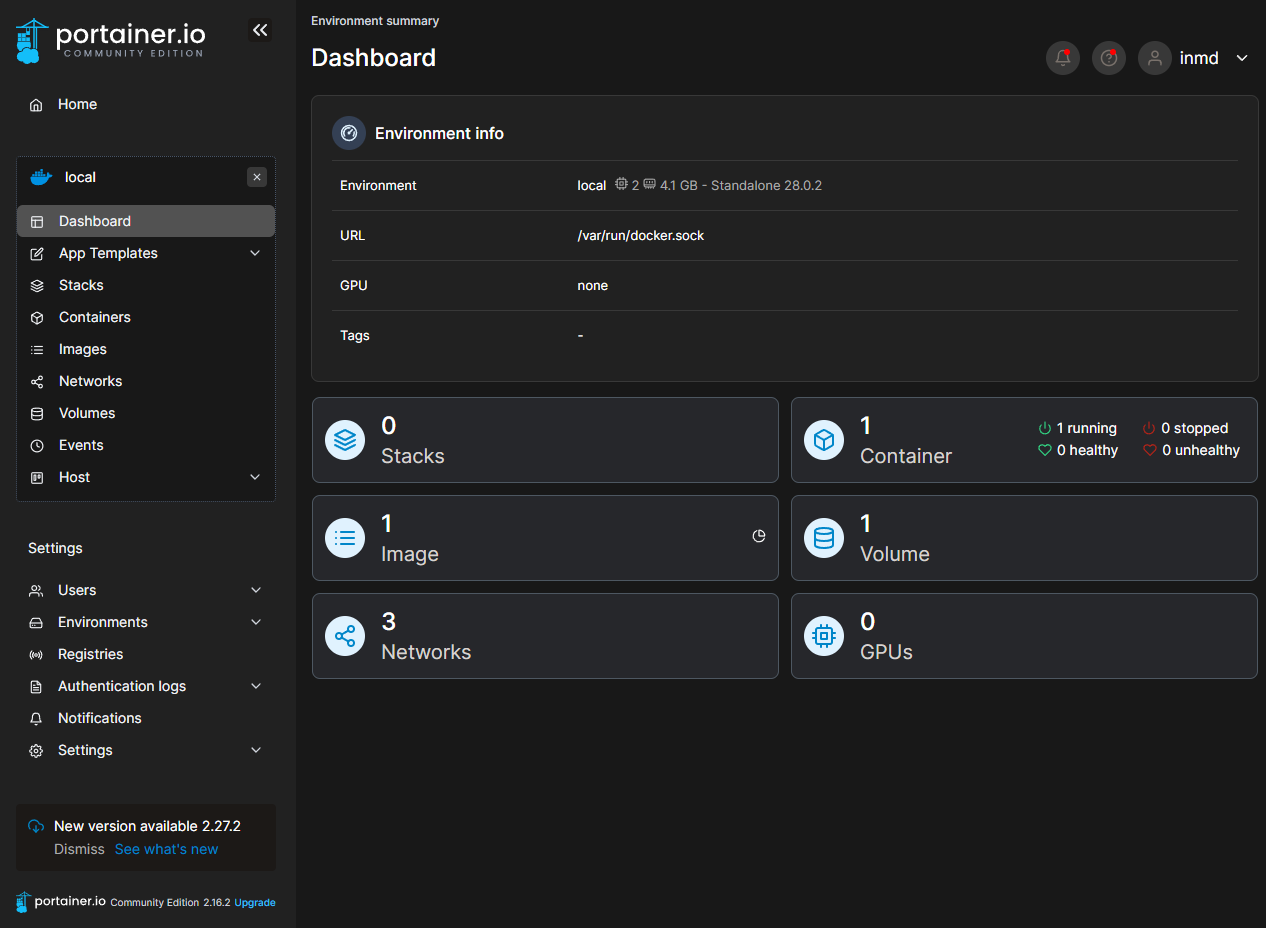Viewport: 1266px width, 928px height.
Task: Click the Volume database icon on dashboard
Action: [824, 538]
